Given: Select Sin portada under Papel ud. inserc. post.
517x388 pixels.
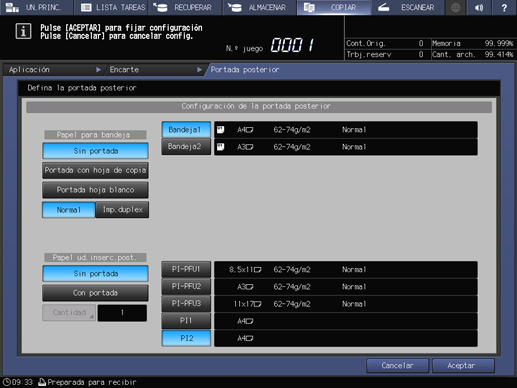Looking at the screenshot, I should coord(95,273).
